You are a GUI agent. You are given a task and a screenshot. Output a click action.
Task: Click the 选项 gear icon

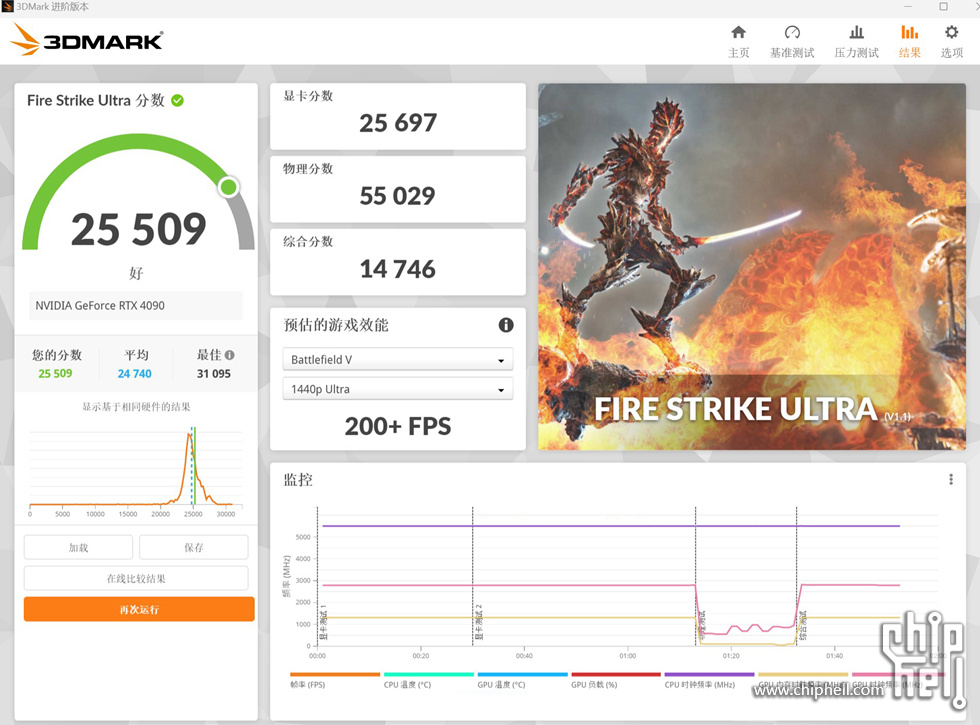tap(951, 33)
